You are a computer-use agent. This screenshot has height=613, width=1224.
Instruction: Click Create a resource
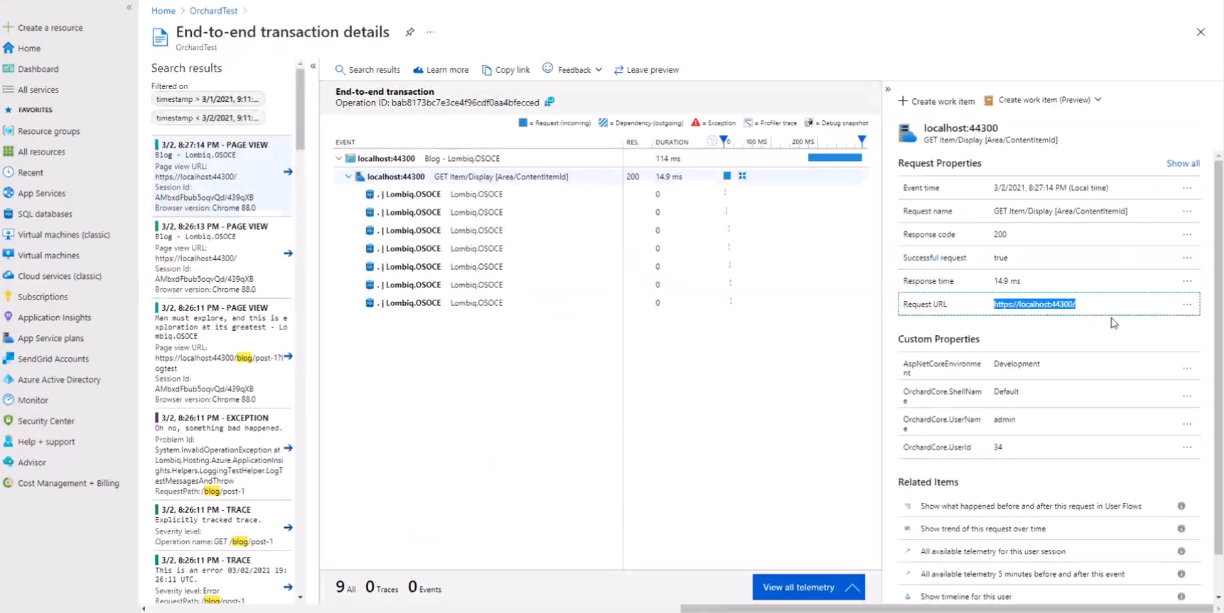point(50,27)
